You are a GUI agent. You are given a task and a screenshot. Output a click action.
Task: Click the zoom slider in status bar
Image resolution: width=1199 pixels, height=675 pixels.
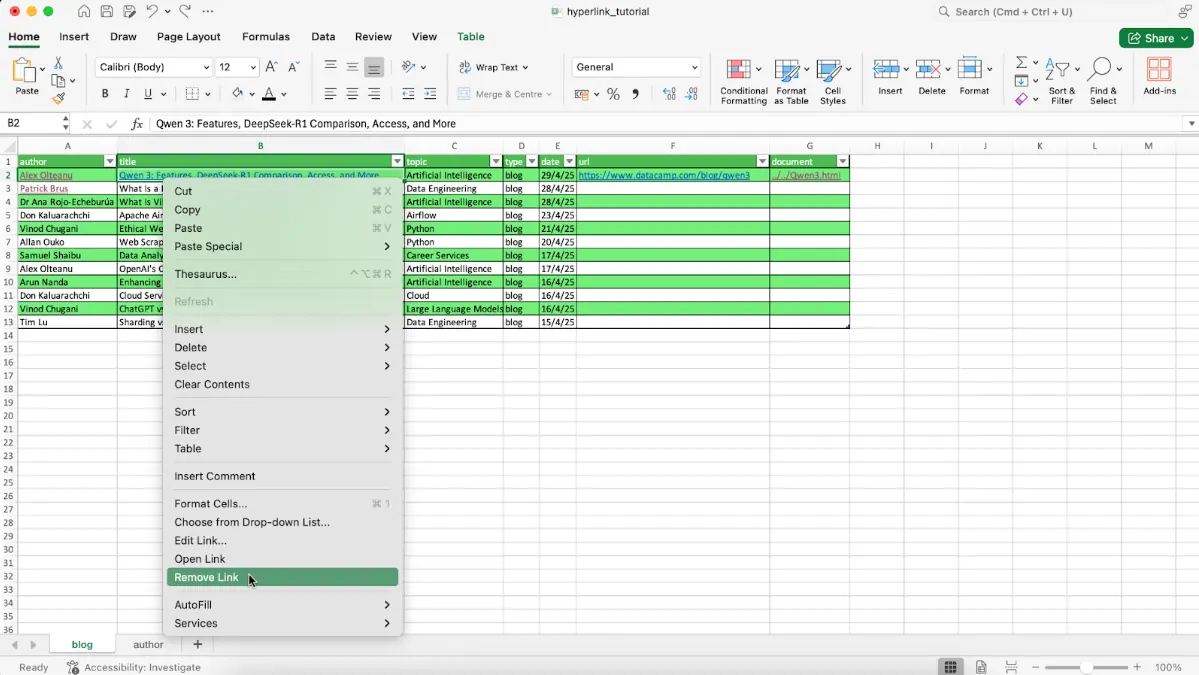pos(1084,667)
